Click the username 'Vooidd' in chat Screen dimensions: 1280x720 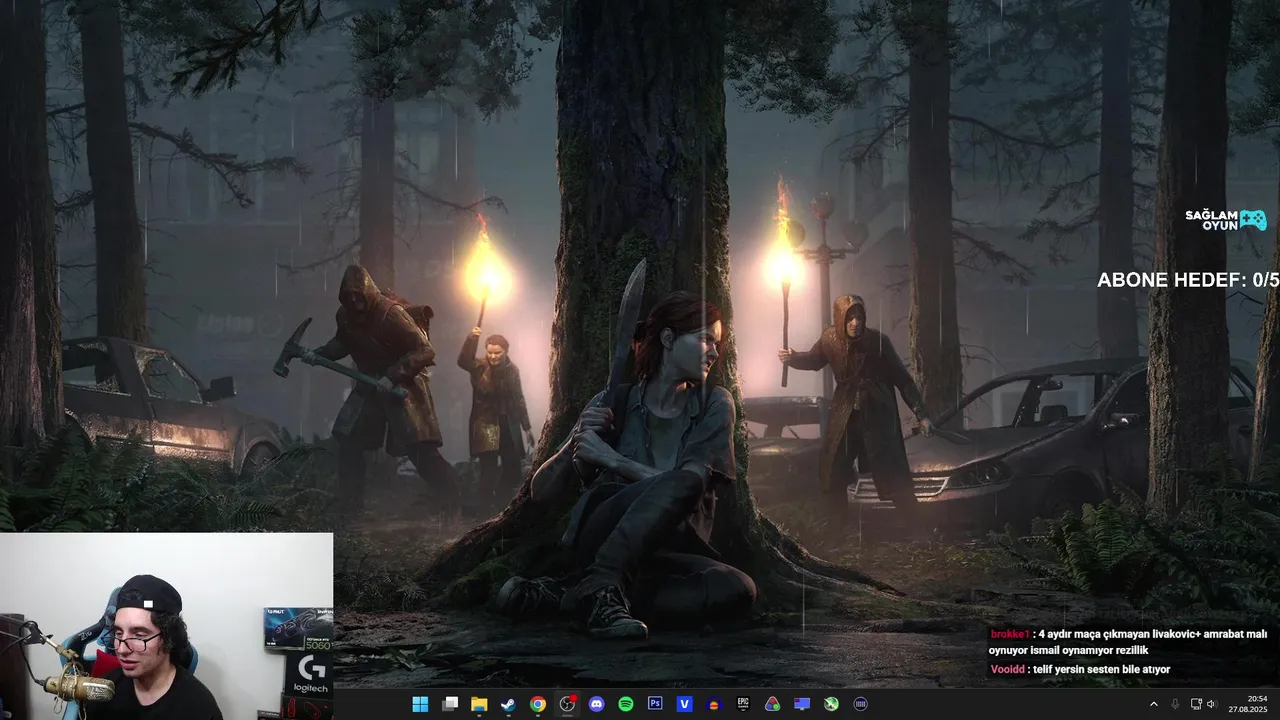(x=1007, y=670)
